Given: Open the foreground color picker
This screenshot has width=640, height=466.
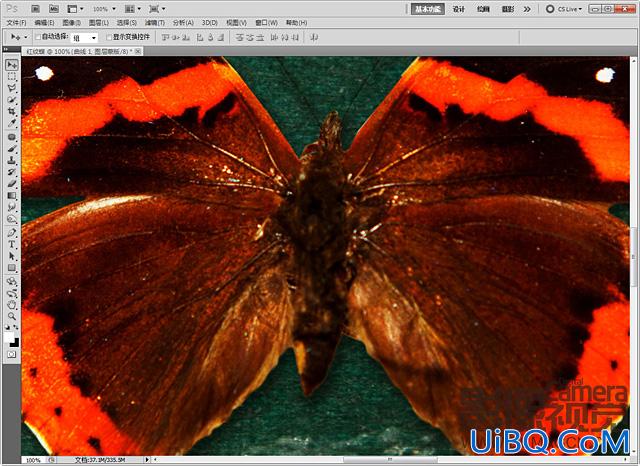Looking at the screenshot, I should tap(9, 338).
